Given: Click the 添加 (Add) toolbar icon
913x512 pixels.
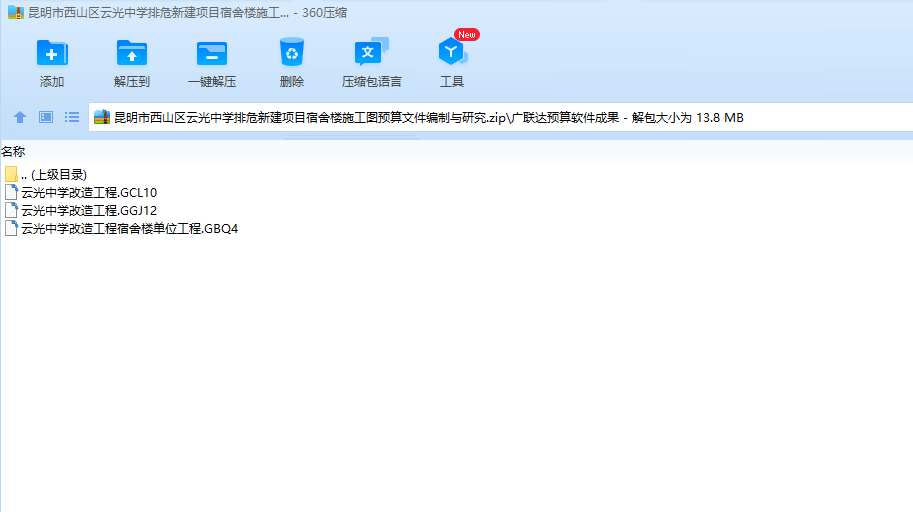Looking at the screenshot, I should click(52, 53).
